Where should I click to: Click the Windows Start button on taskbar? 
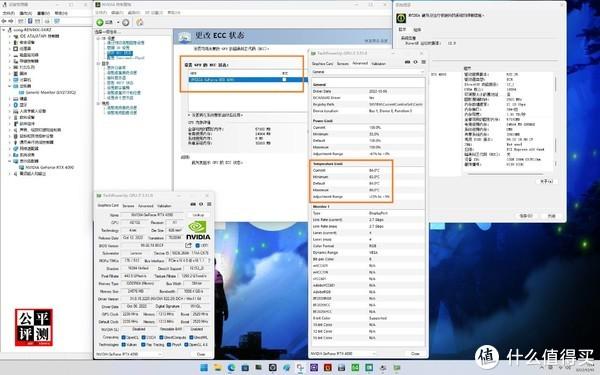pos(204,368)
